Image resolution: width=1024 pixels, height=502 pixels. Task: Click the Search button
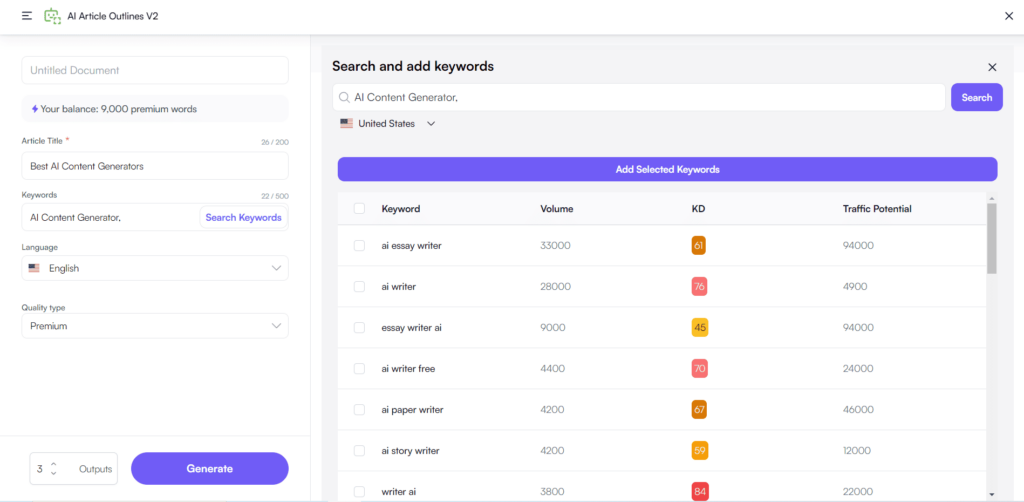click(976, 97)
